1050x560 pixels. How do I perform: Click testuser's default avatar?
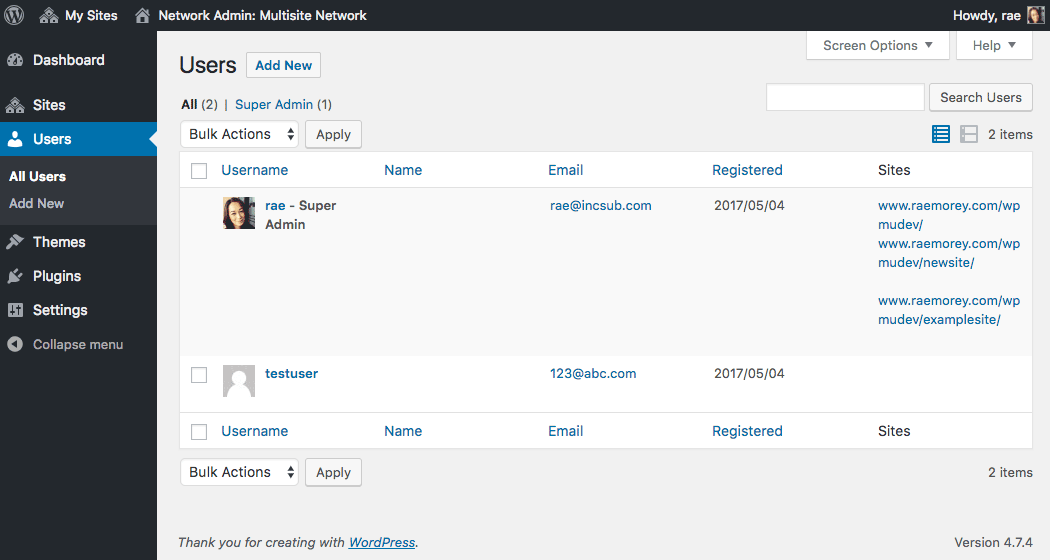pos(239,381)
